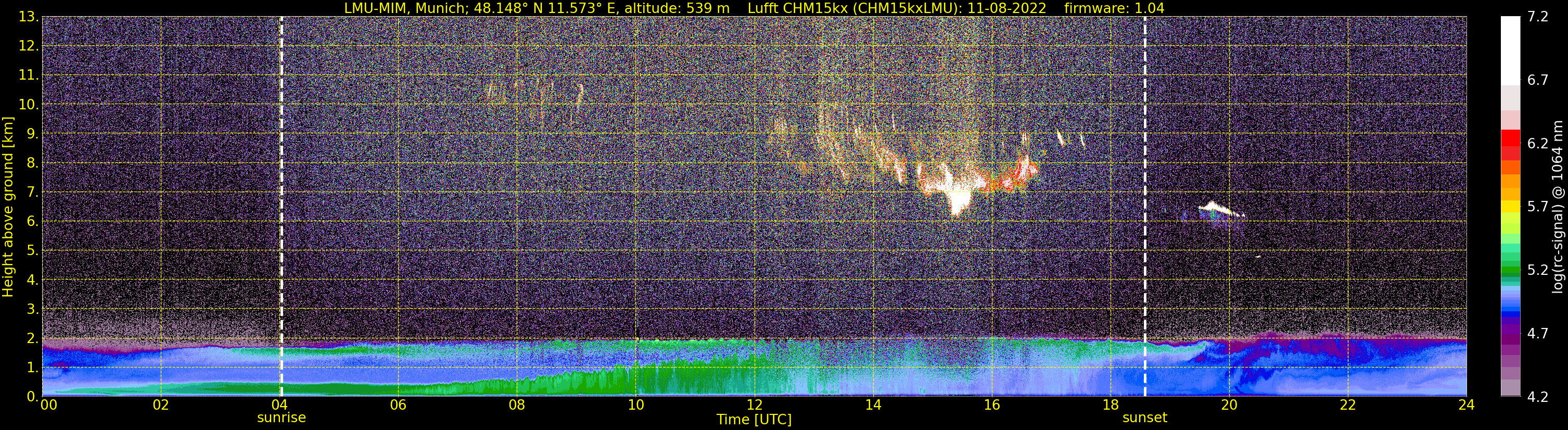This screenshot has height=430, width=1568.
Task: Click the dashed white sunset line
Action: click(1145, 206)
